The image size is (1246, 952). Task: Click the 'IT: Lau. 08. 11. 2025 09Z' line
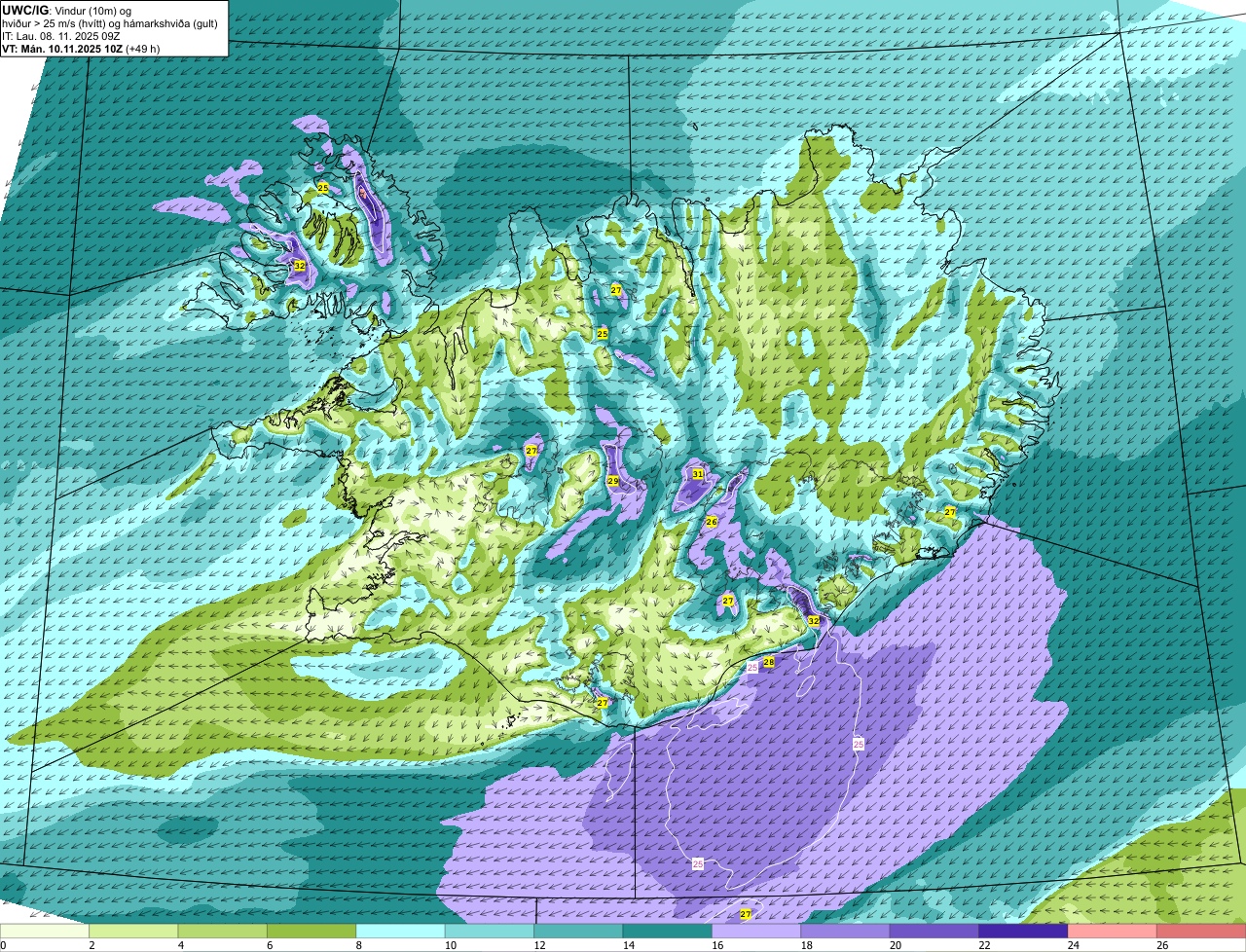tap(61, 36)
